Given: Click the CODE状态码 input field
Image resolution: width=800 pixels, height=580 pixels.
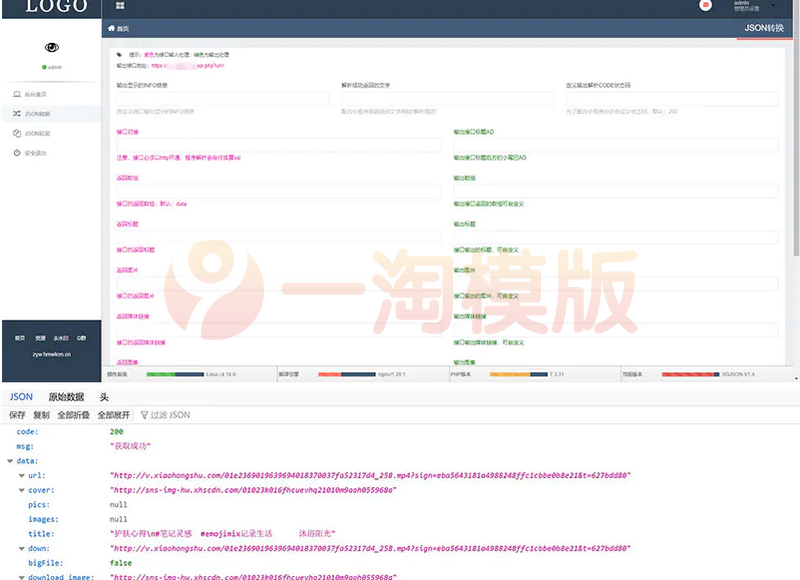Looking at the screenshot, I should (x=672, y=99).
